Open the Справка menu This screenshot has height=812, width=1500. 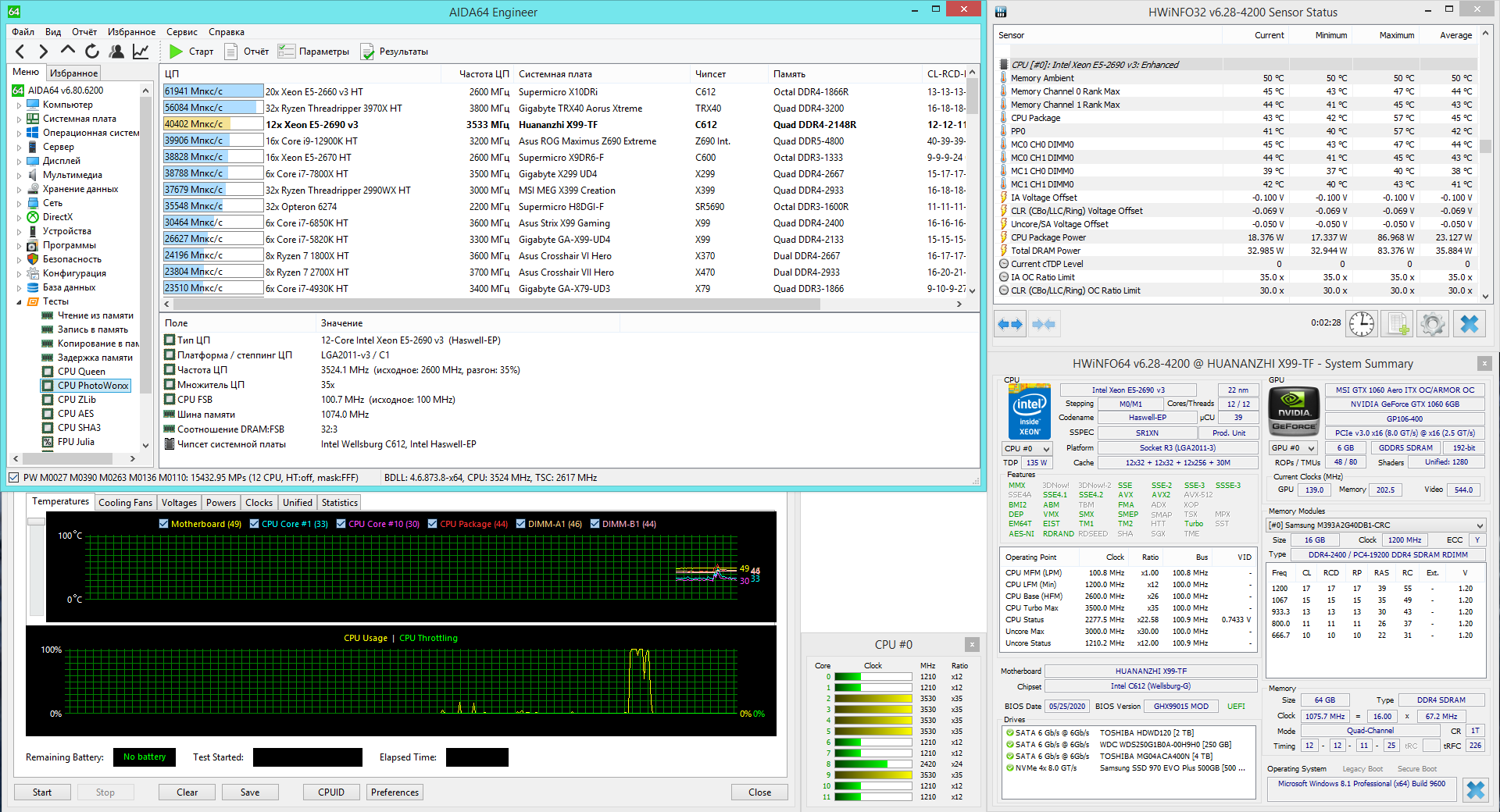[x=227, y=32]
